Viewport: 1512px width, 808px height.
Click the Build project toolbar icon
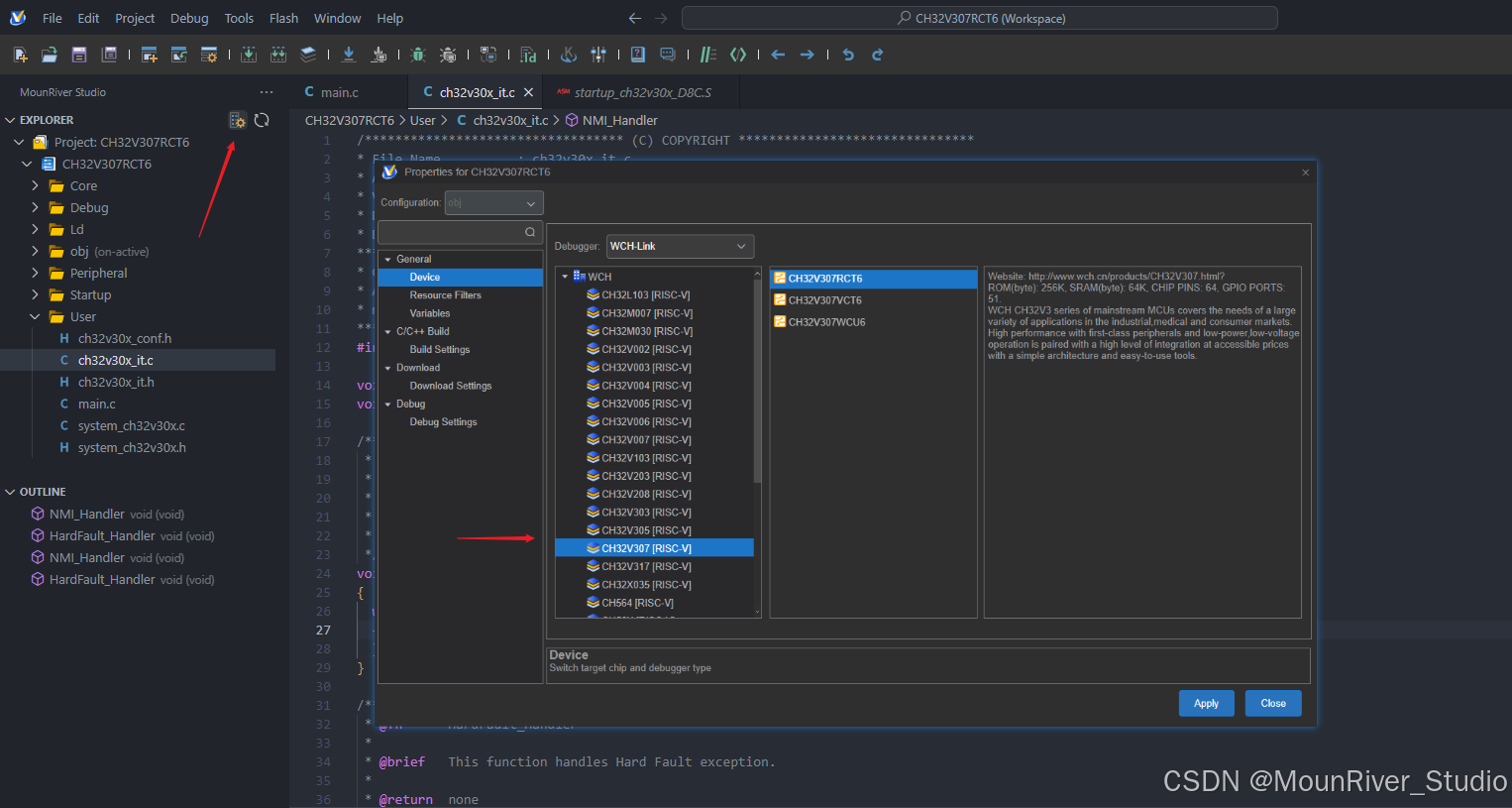(x=249, y=55)
